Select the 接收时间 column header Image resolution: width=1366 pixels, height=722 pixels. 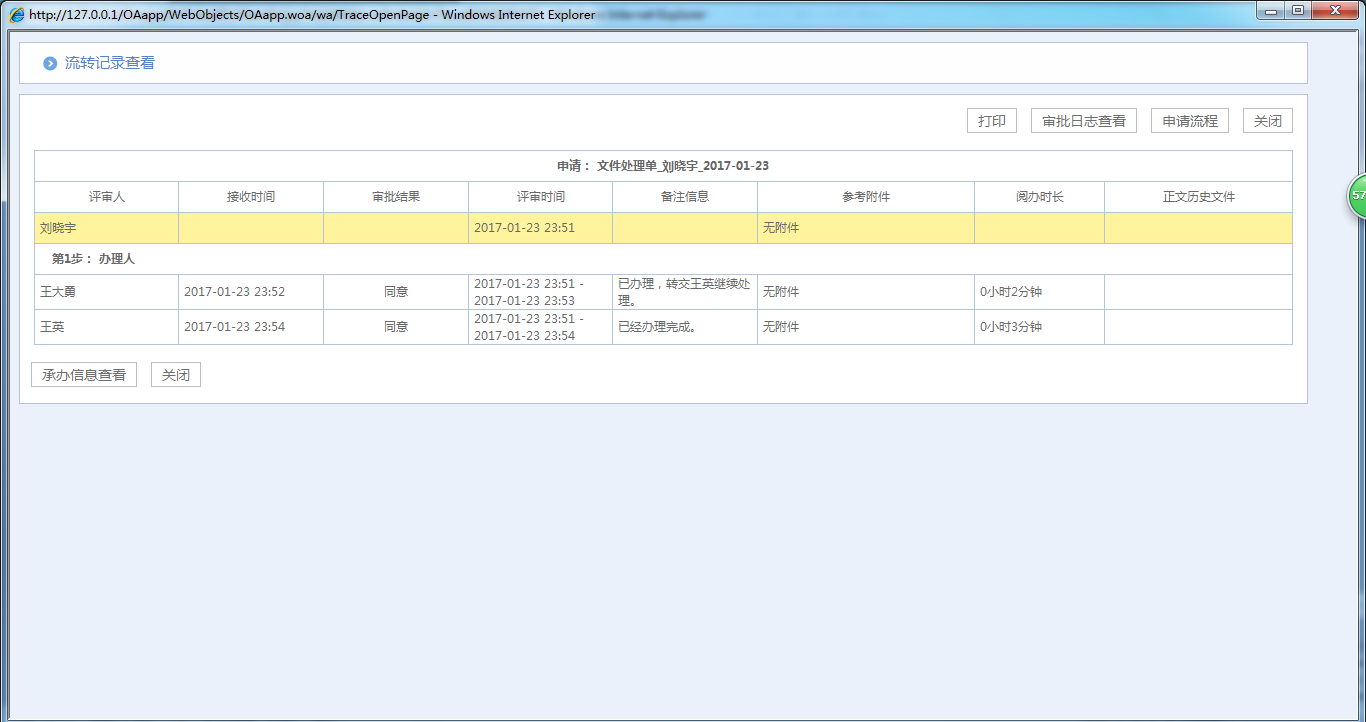(250, 197)
